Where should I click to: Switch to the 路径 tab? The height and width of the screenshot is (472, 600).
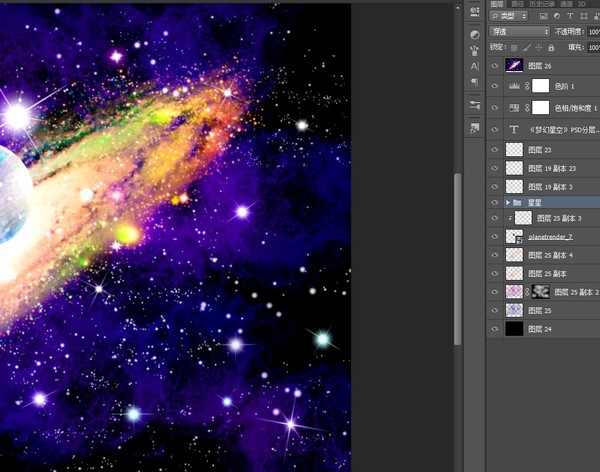point(517,4)
